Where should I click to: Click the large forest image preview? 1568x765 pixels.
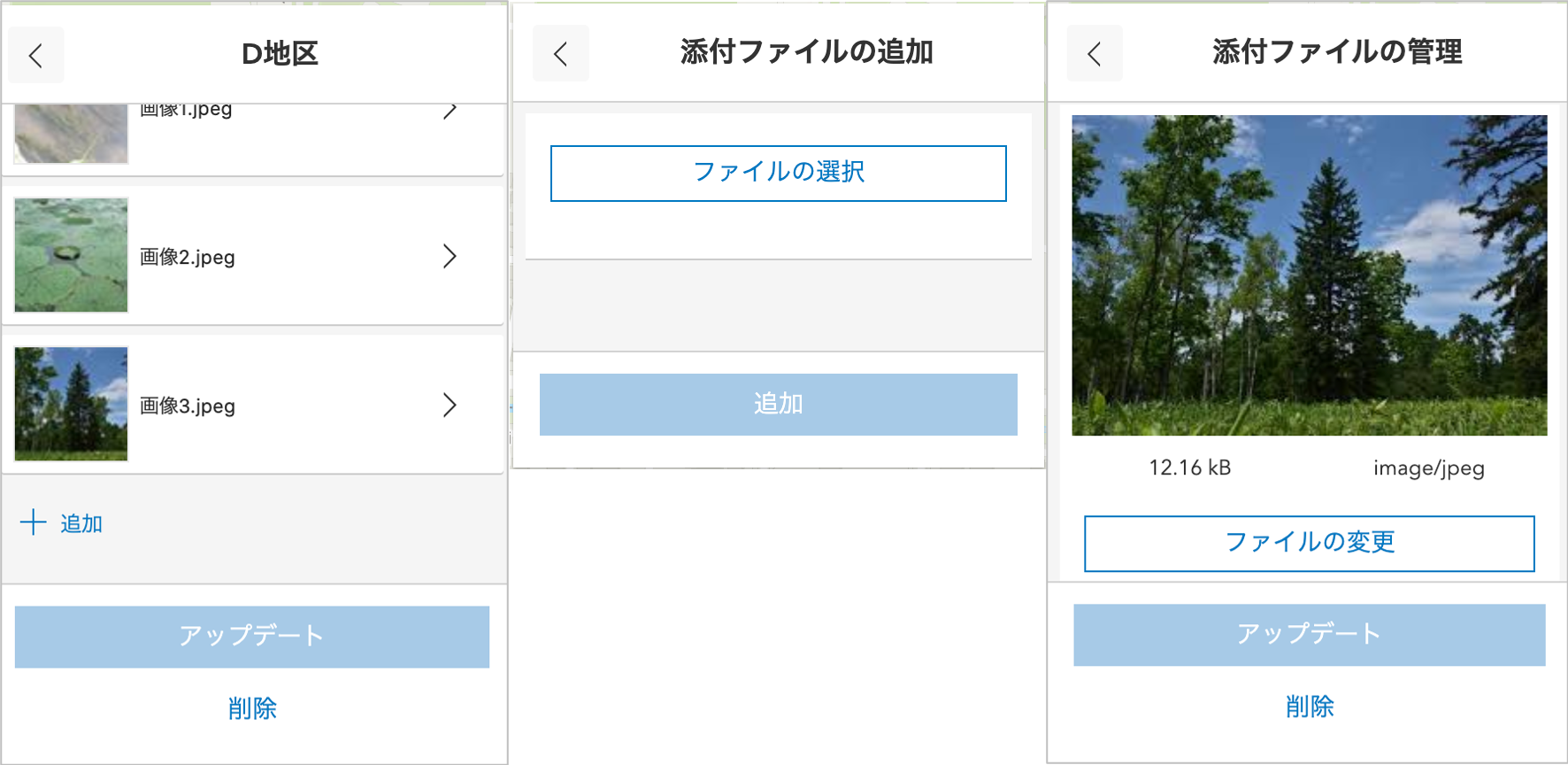(1310, 275)
